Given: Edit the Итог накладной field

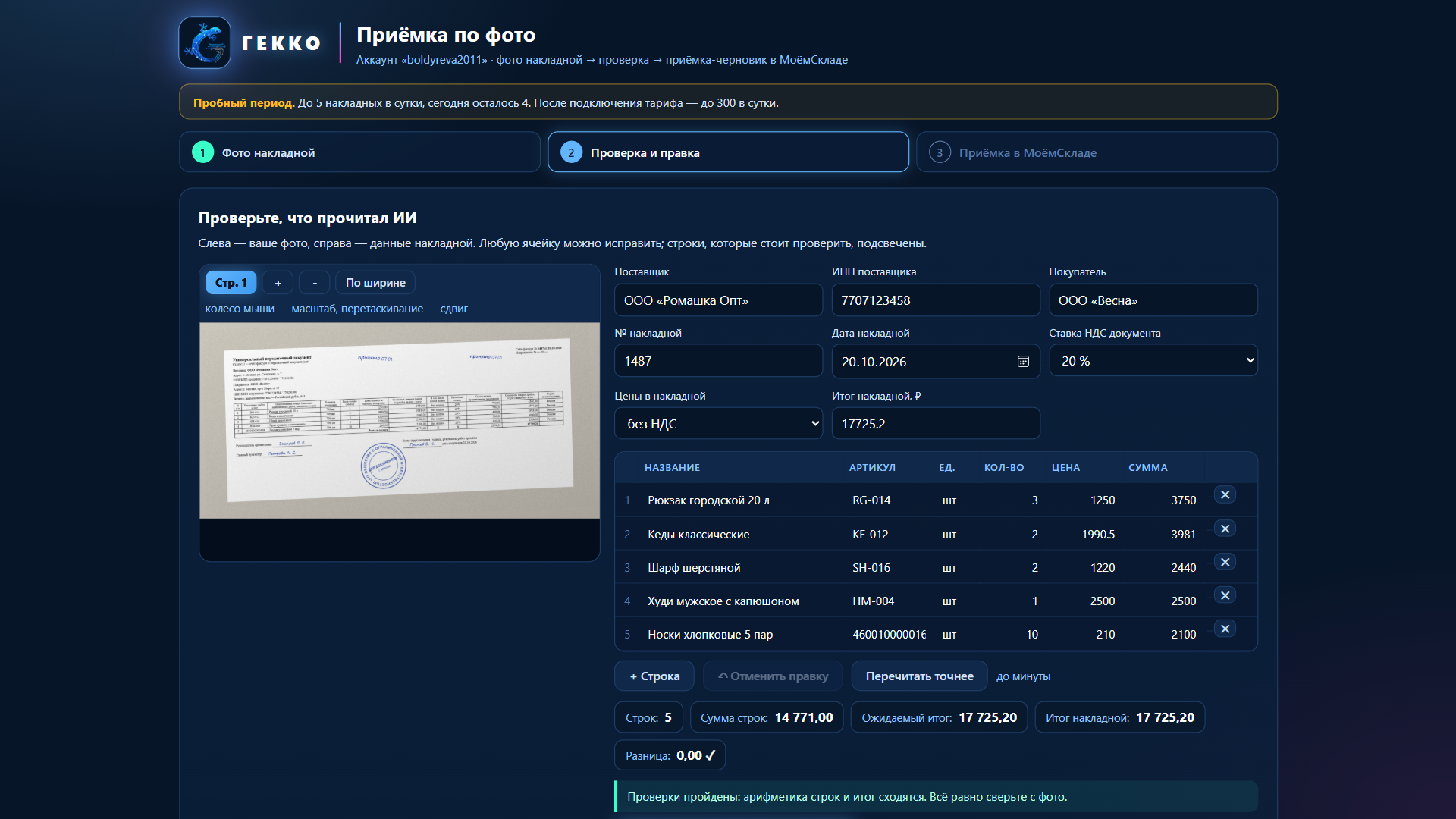Looking at the screenshot, I should point(936,424).
